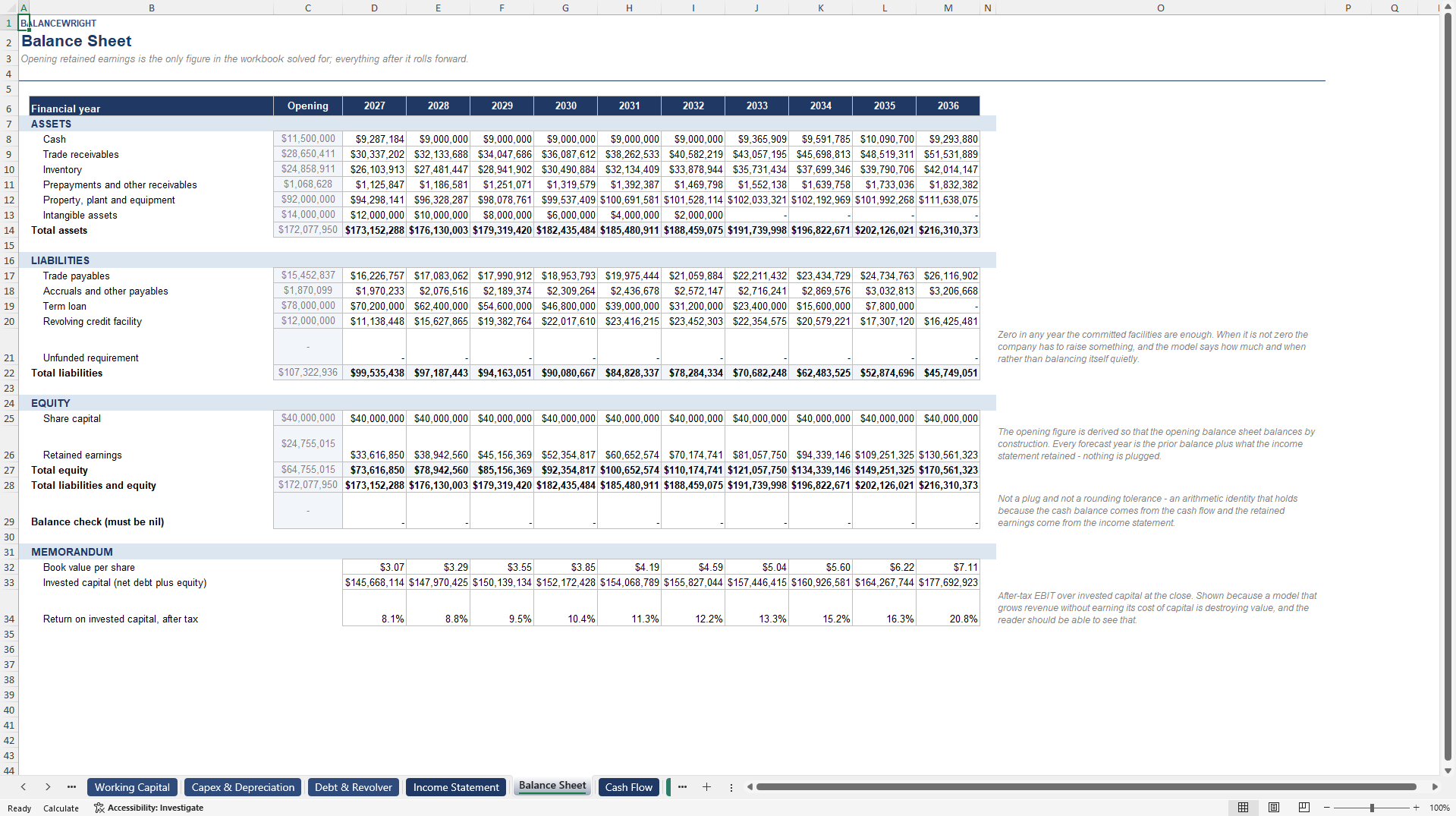Click the Revolving credit facility label
This screenshot has height=816, width=1456.
coord(93,321)
